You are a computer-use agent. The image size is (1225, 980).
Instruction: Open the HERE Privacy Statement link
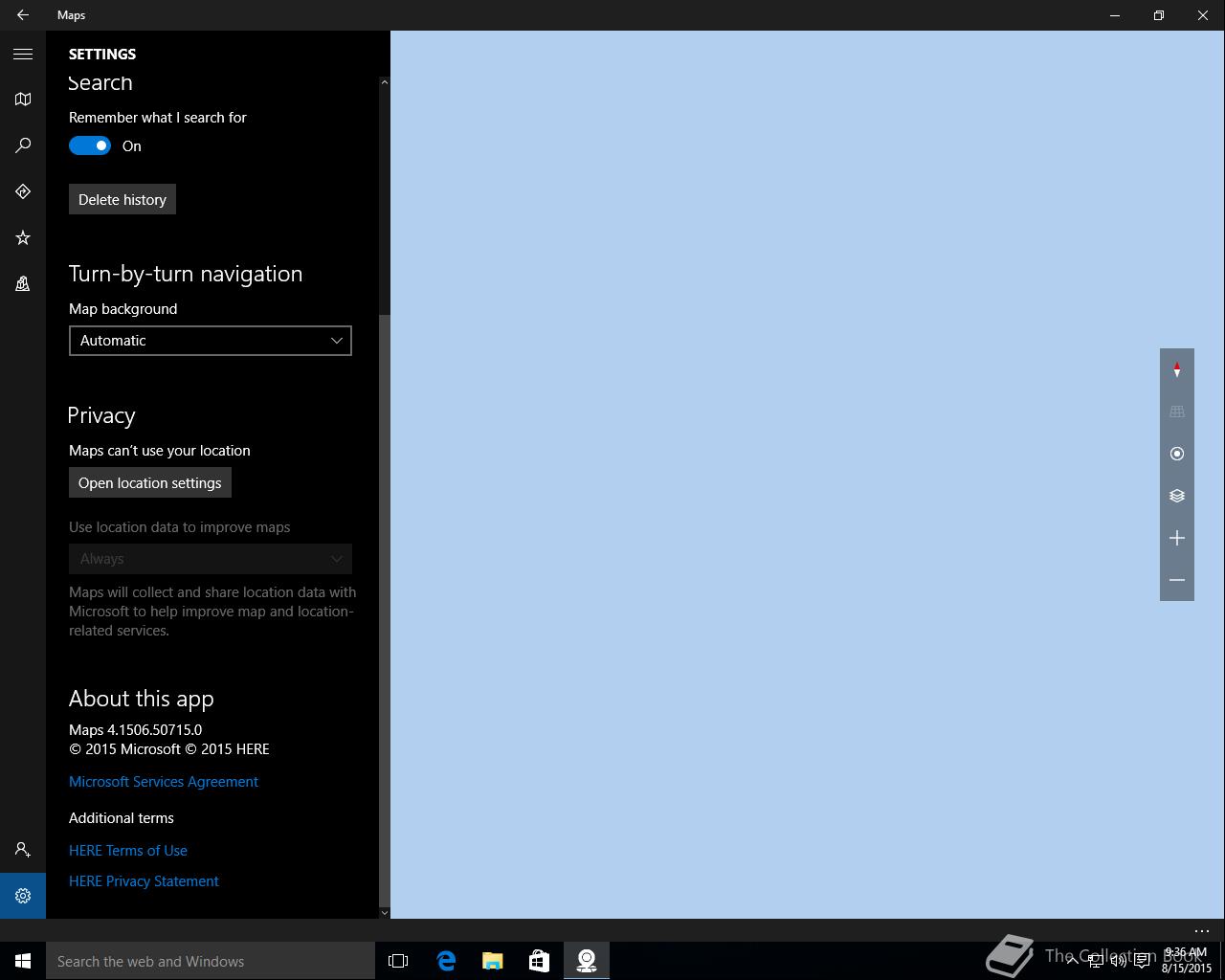pos(144,881)
